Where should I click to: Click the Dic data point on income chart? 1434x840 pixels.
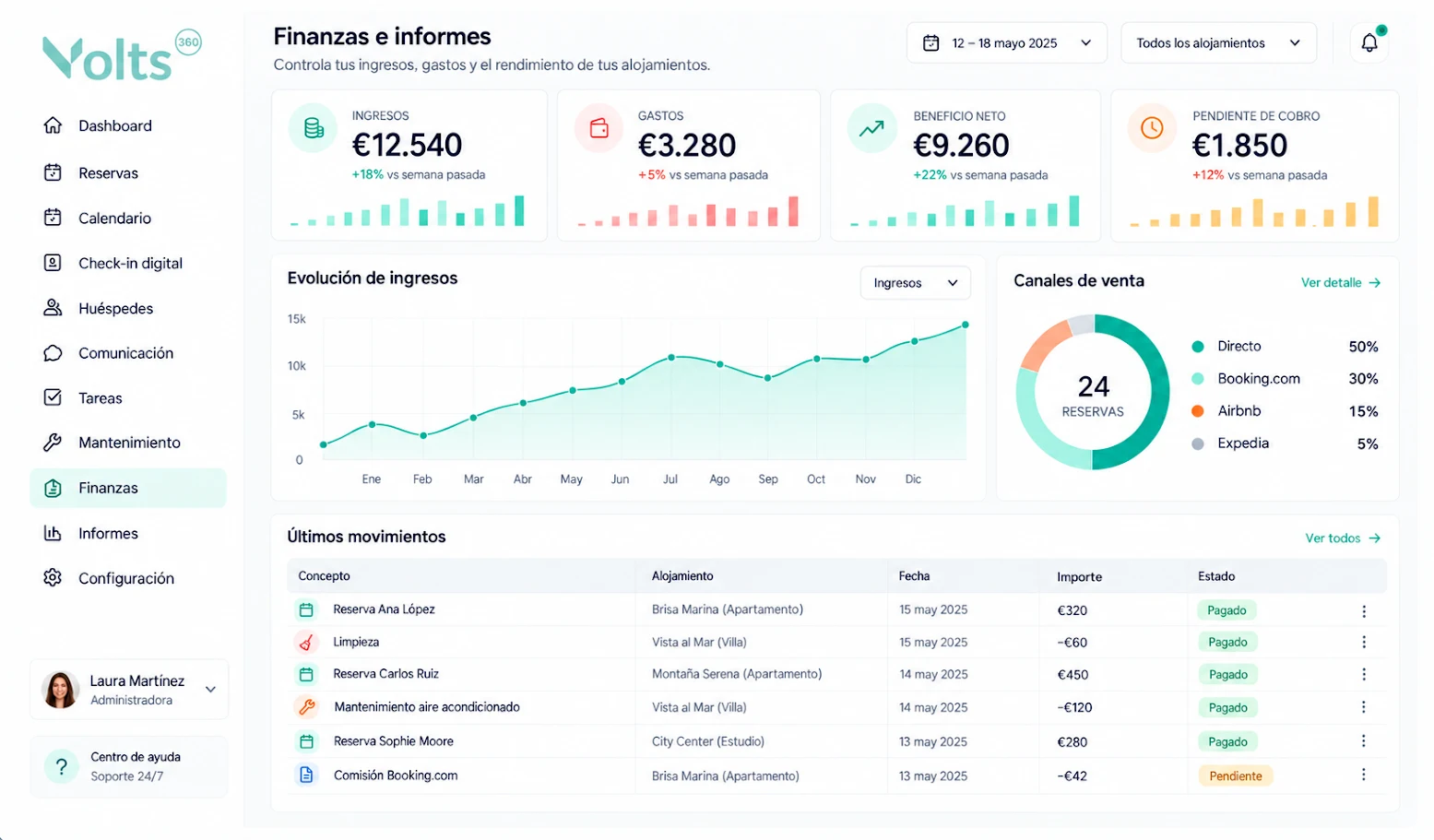click(x=915, y=341)
